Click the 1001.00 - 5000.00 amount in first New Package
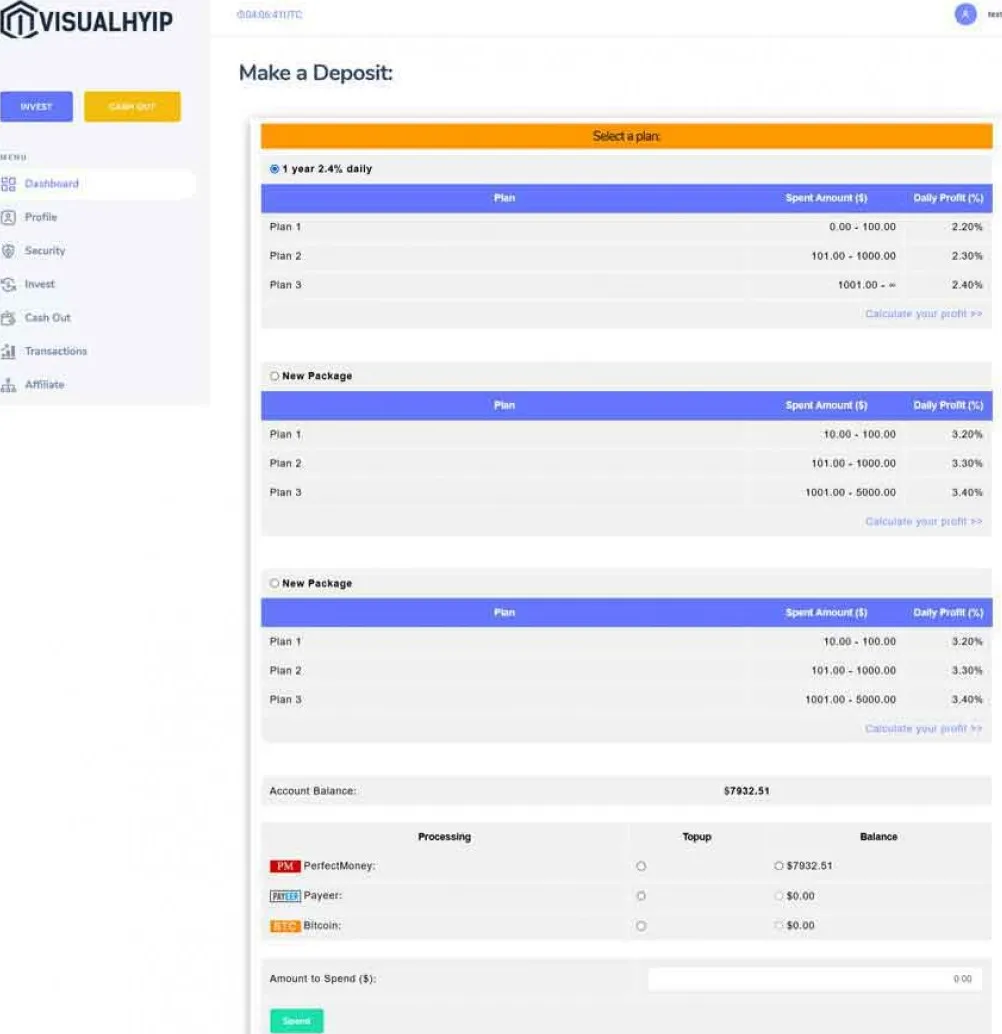This screenshot has height=1034, width=1002. click(x=850, y=493)
